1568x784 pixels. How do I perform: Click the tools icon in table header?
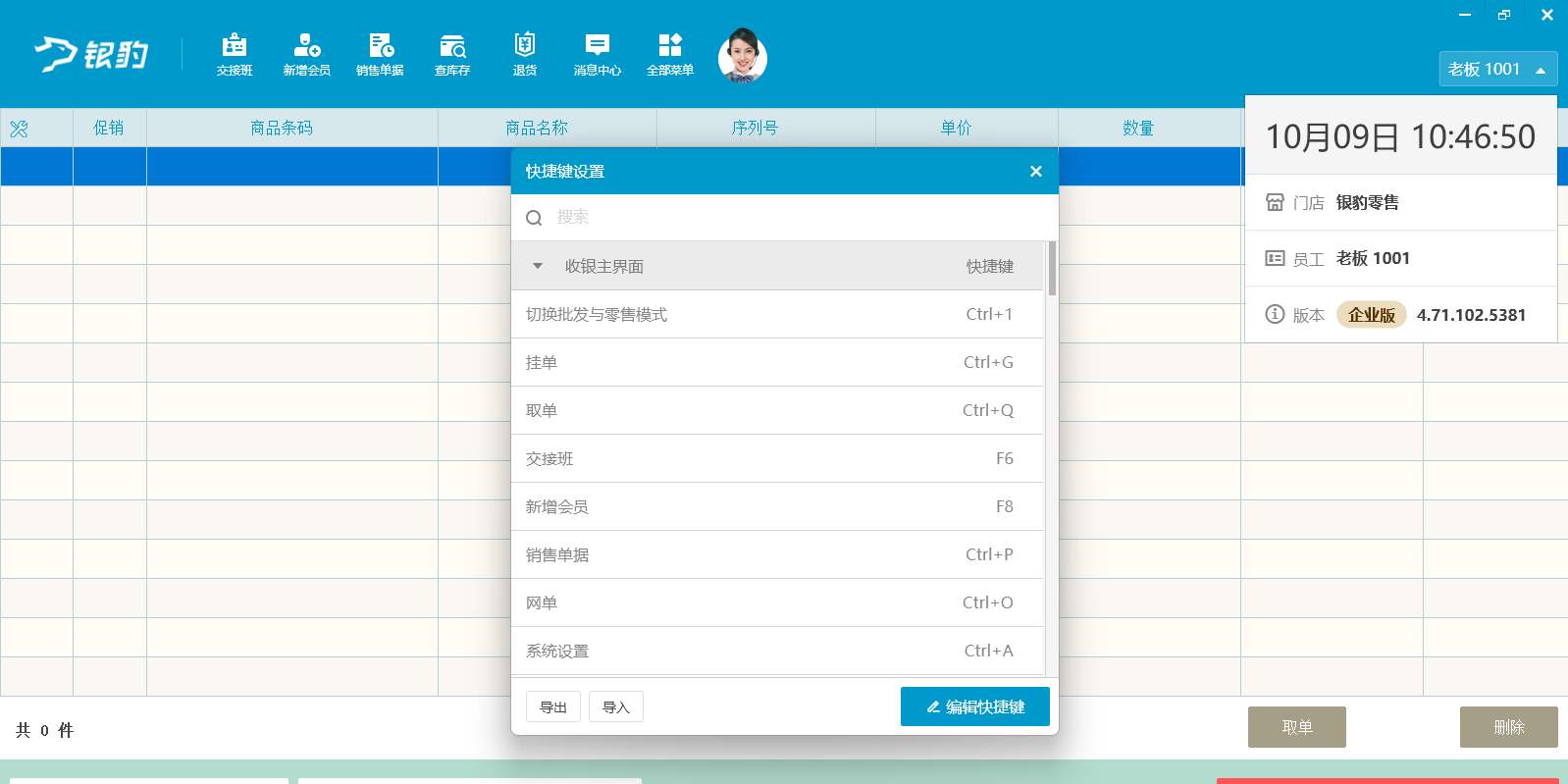coord(19,129)
